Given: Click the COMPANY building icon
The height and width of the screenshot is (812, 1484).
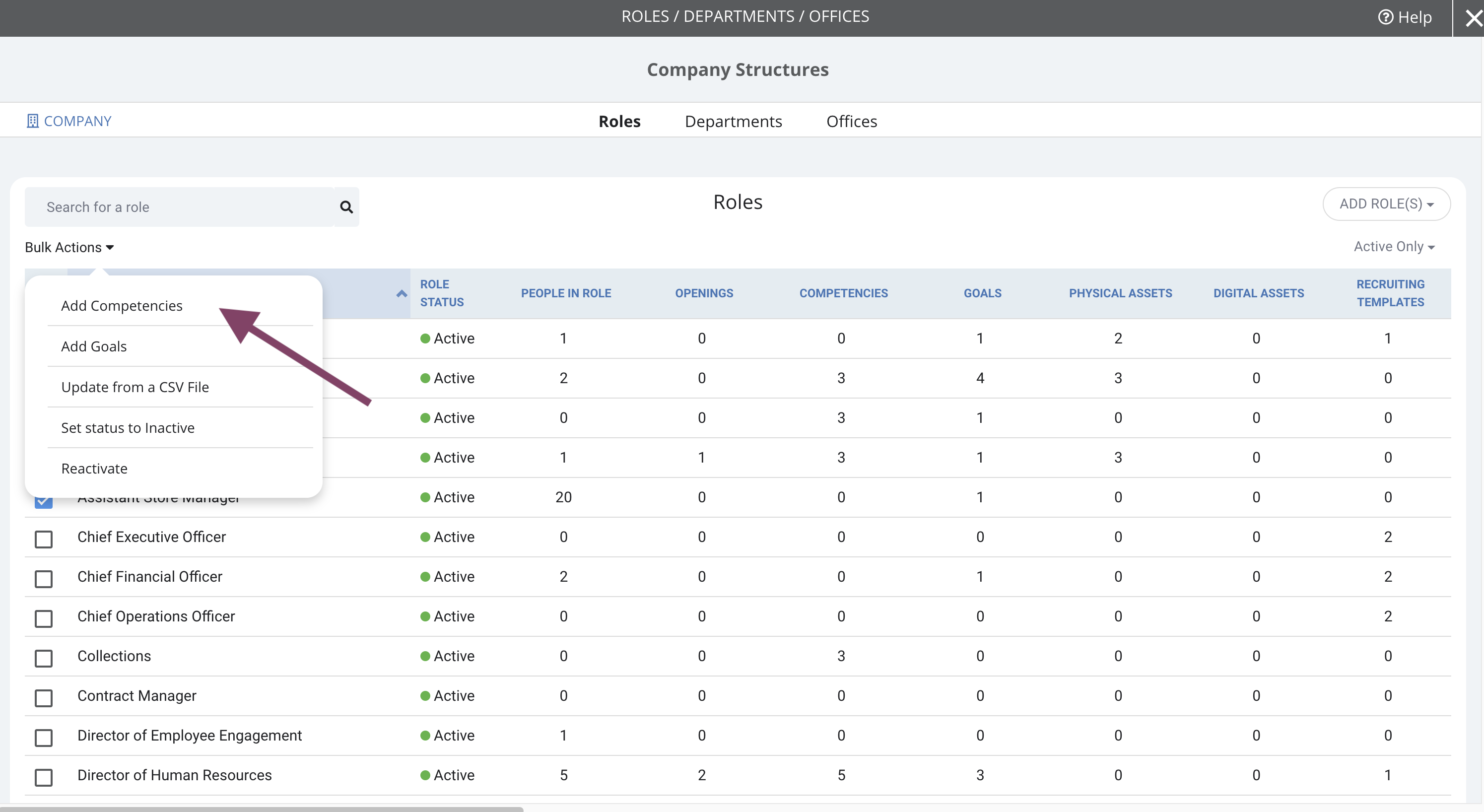Looking at the screenshot, I should tap(32, 121).
